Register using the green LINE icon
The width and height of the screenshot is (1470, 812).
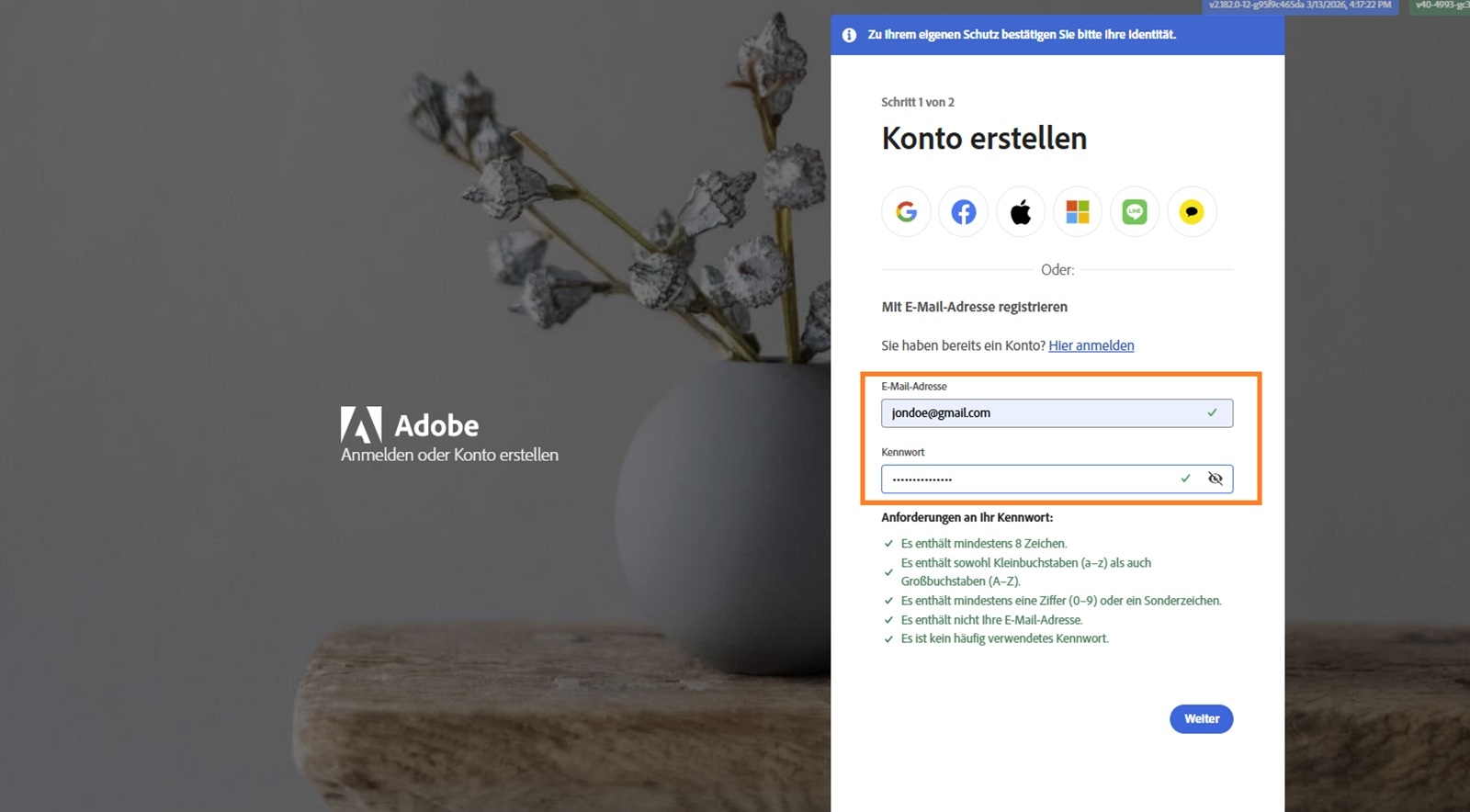click(1135, 212)
